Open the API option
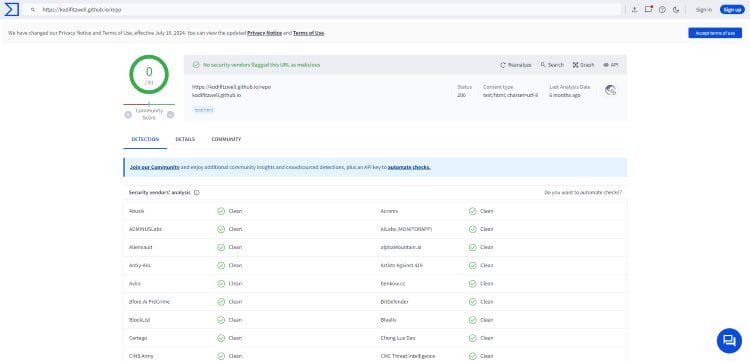 click(610, 65)
